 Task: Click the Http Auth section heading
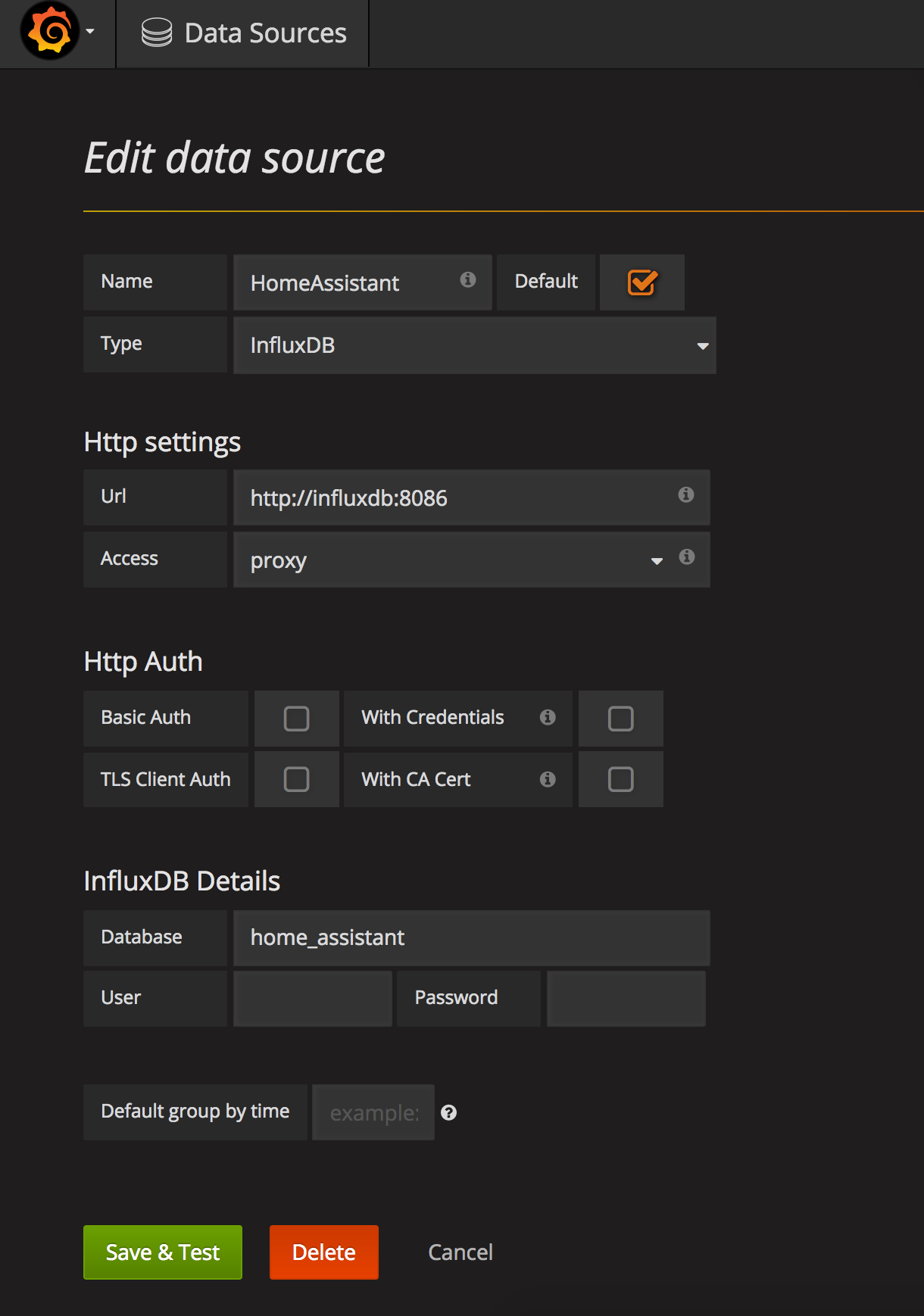(x=143, y=662)
